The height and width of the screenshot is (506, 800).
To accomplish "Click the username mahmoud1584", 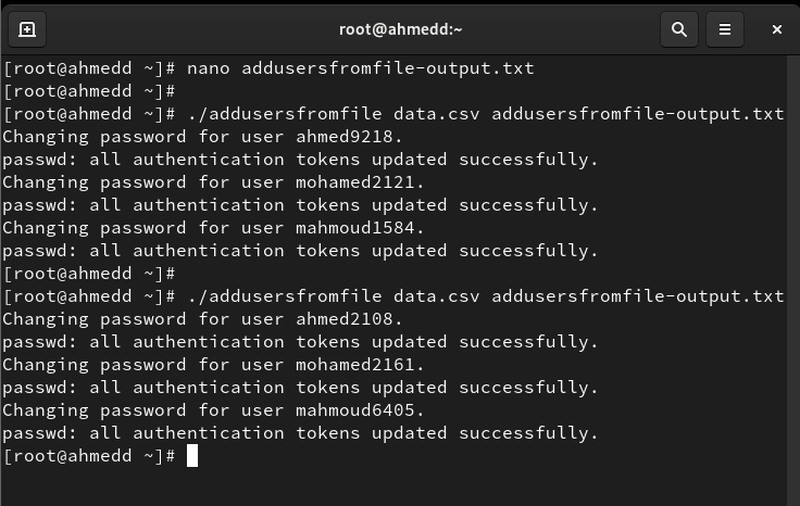I will tap(355, 228).
